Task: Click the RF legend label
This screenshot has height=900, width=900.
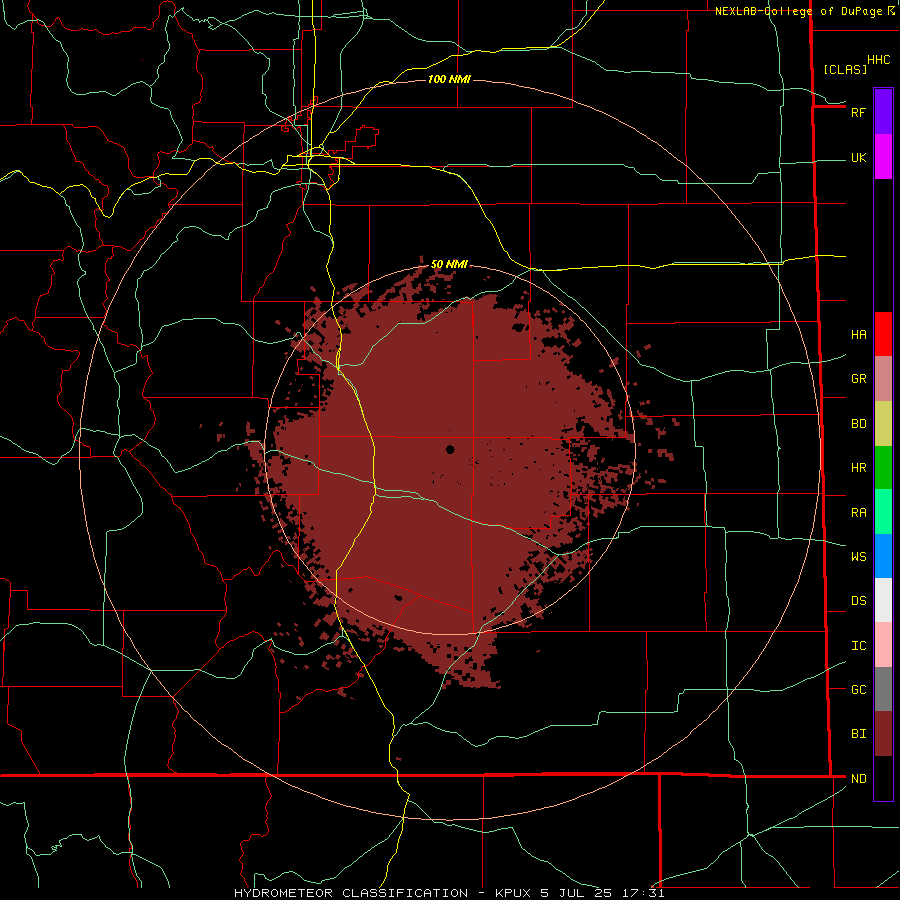Action: click(858, 112)
